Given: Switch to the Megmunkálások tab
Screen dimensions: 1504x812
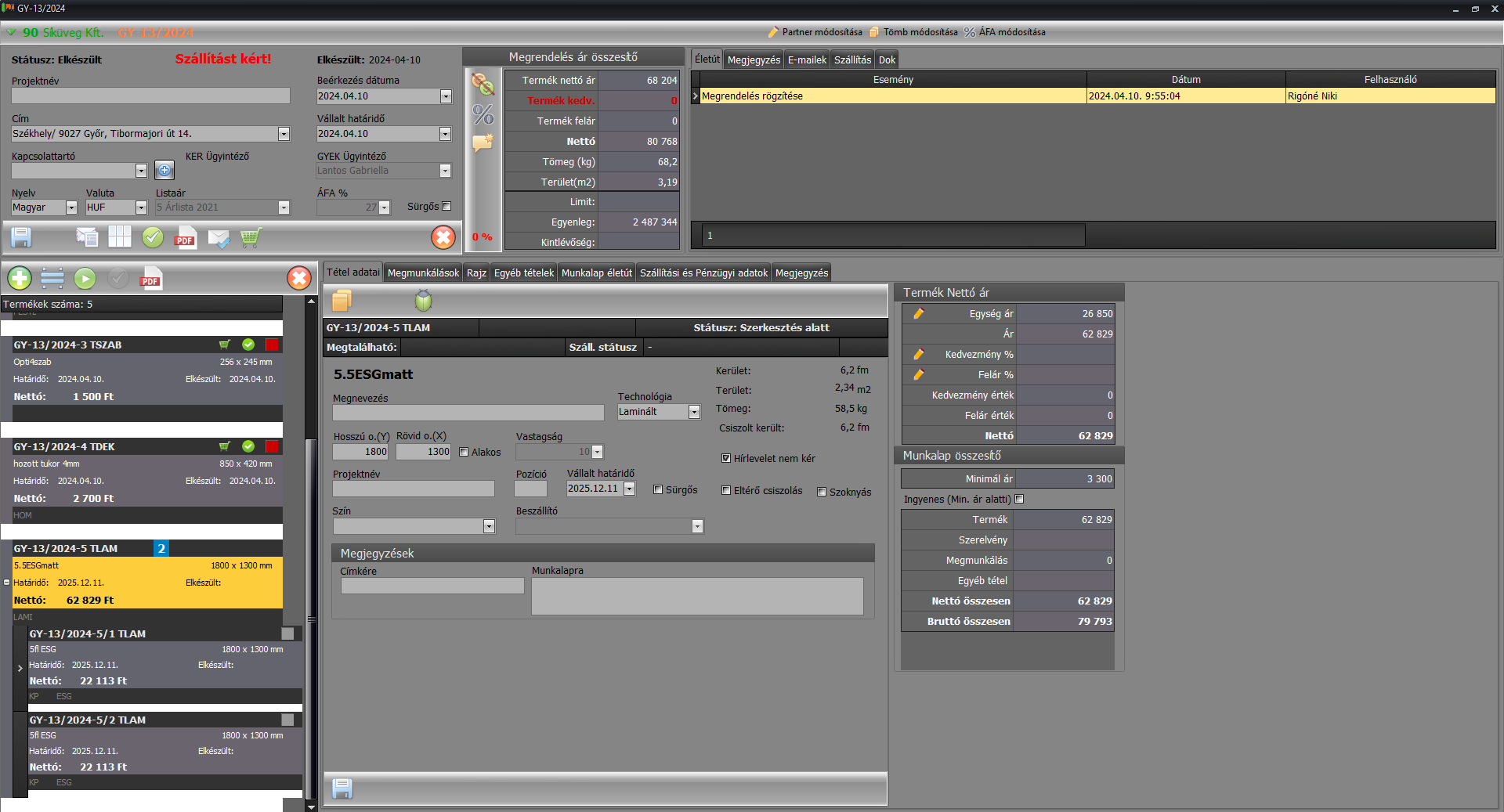Looking at the screenshot, I should (x=423, y=272).
